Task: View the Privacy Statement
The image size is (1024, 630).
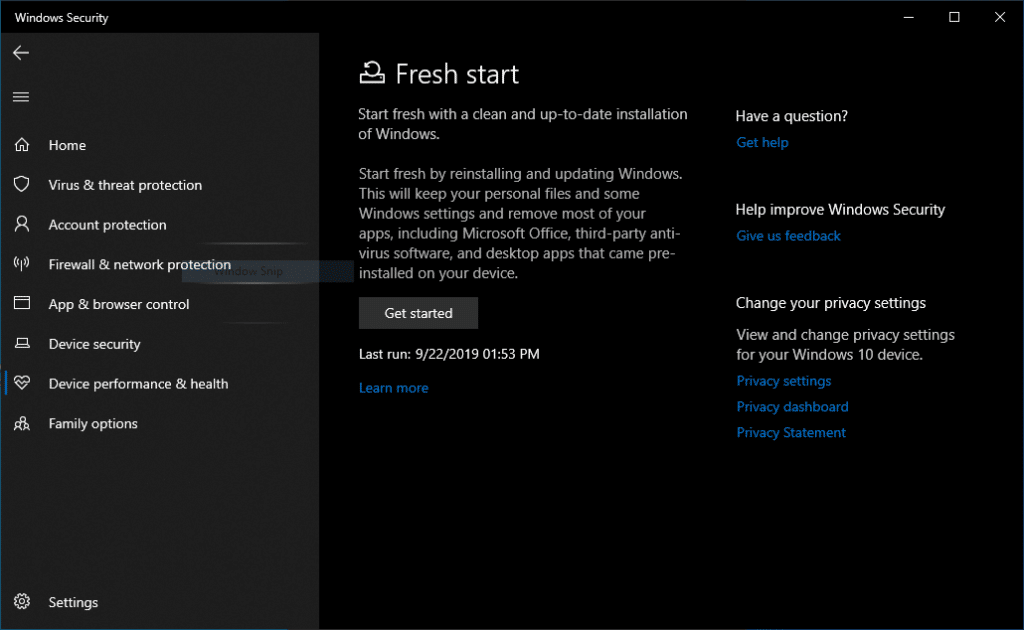Action: [791, 432]
